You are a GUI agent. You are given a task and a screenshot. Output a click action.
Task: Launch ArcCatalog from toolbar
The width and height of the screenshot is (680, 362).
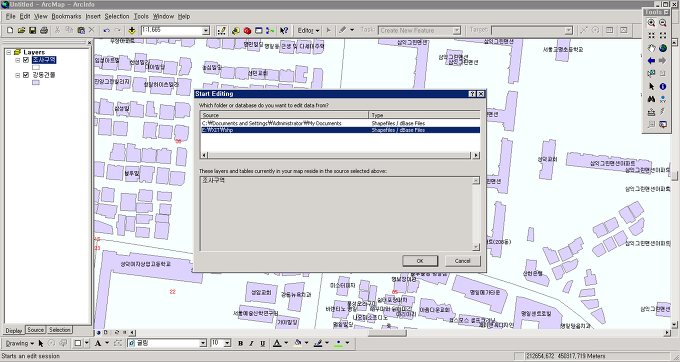235,30
